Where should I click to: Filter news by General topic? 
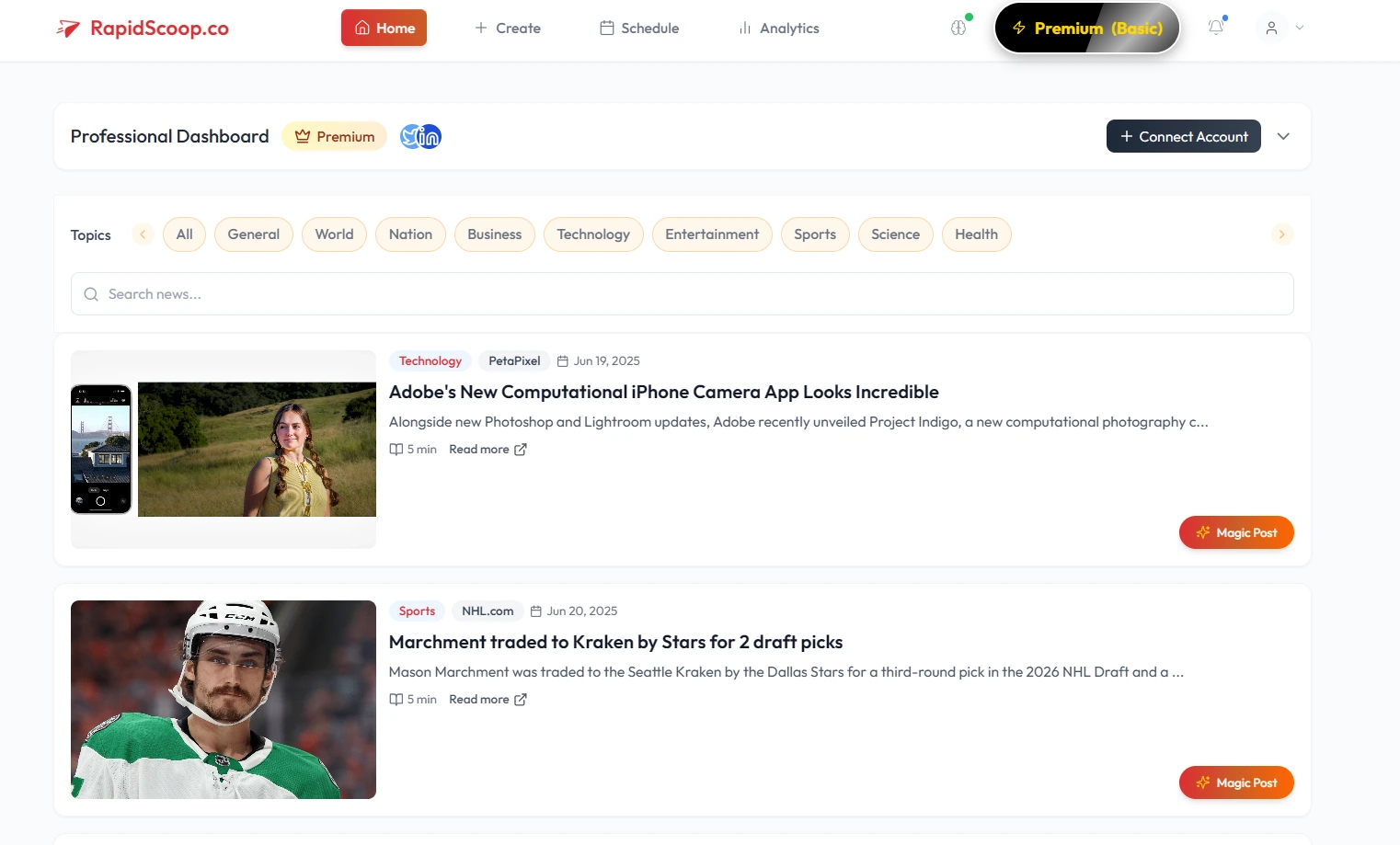[254, 234]
